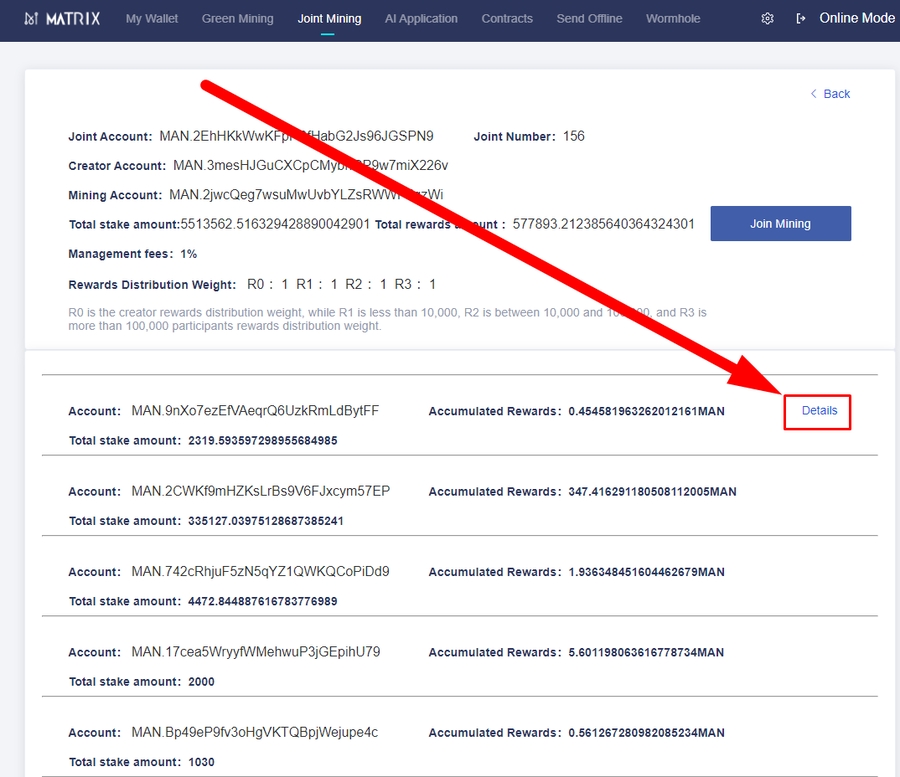Navigate to the Contracts section
The height and width of the screenshot is (777, 900).
tap(507, 18)
